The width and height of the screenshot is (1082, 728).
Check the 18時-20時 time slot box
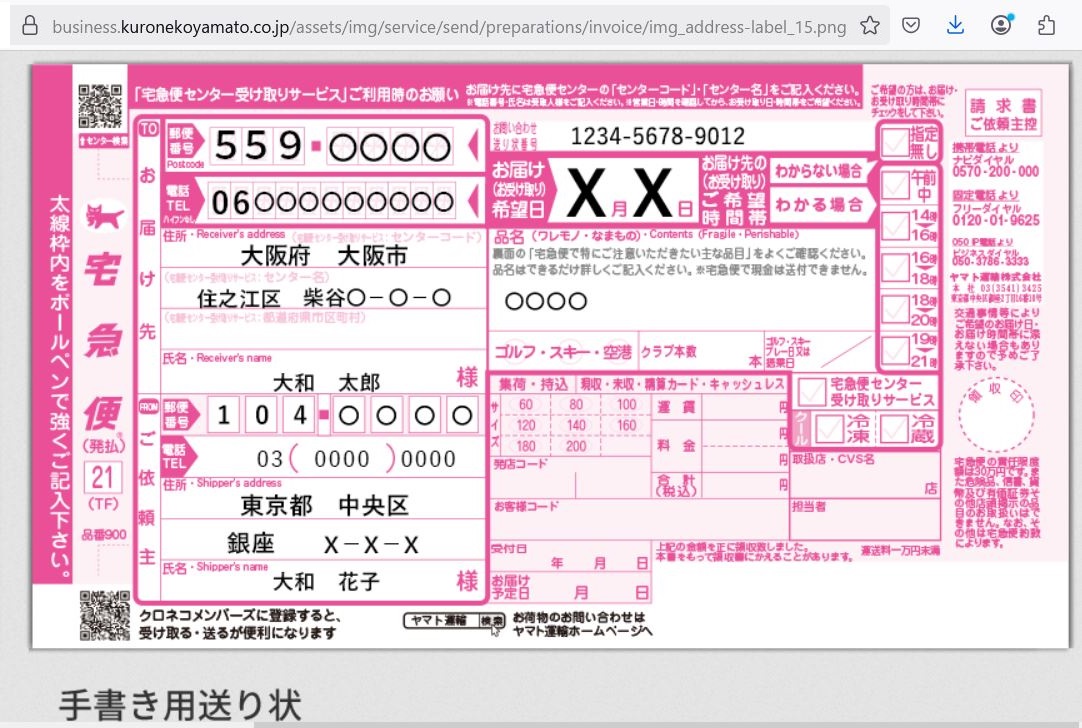895,309
